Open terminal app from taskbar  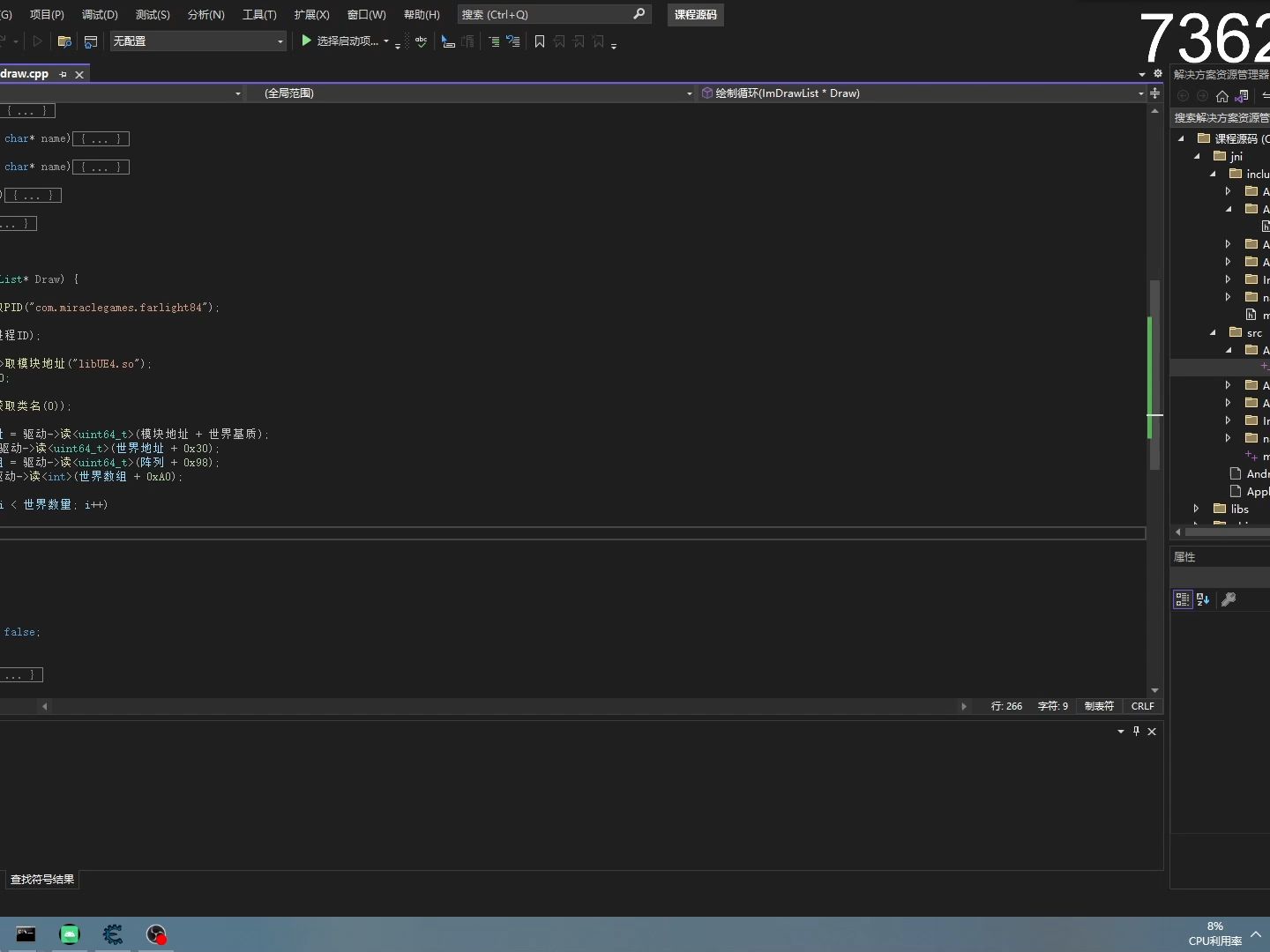[x=26, y=934]
